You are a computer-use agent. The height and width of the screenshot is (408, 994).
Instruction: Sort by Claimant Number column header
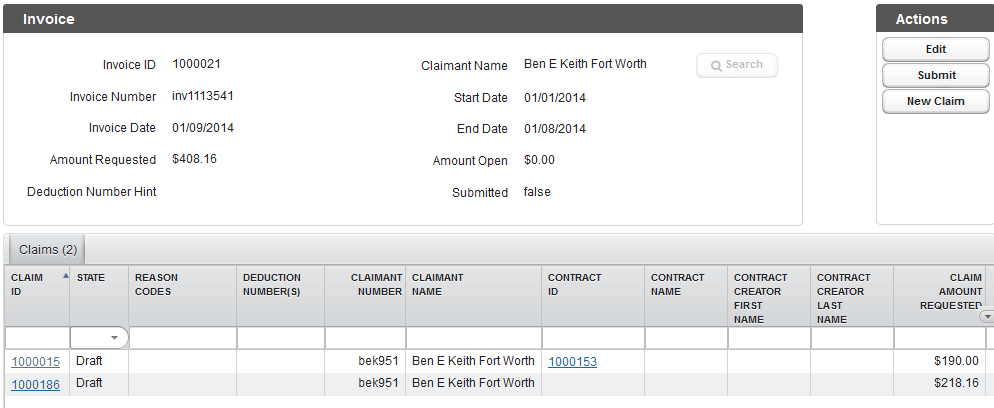coord(376,284)
